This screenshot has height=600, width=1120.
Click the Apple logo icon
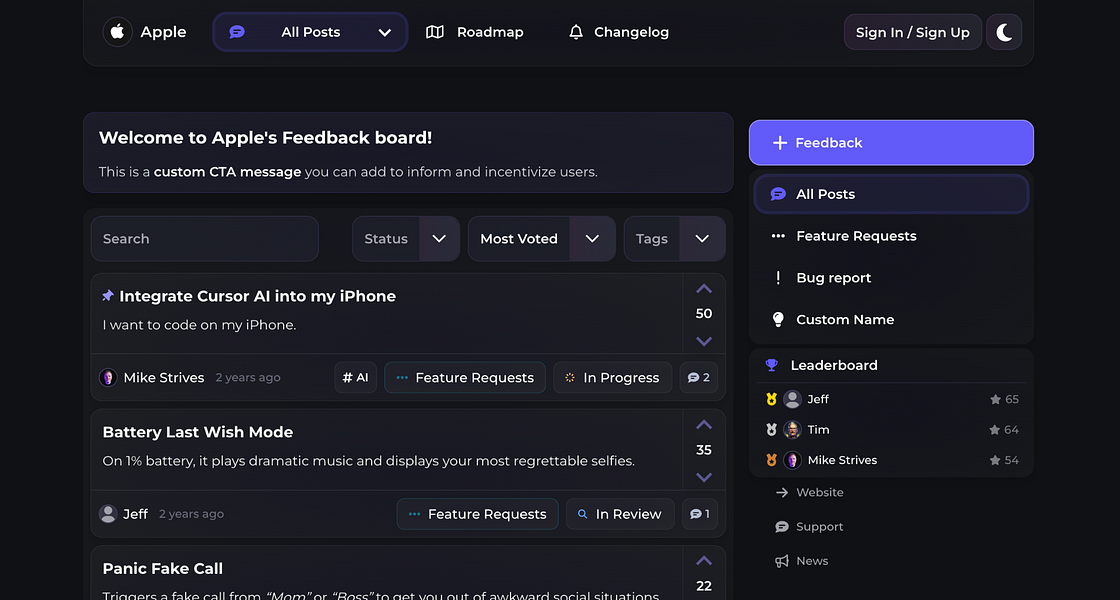click(118, 32)
